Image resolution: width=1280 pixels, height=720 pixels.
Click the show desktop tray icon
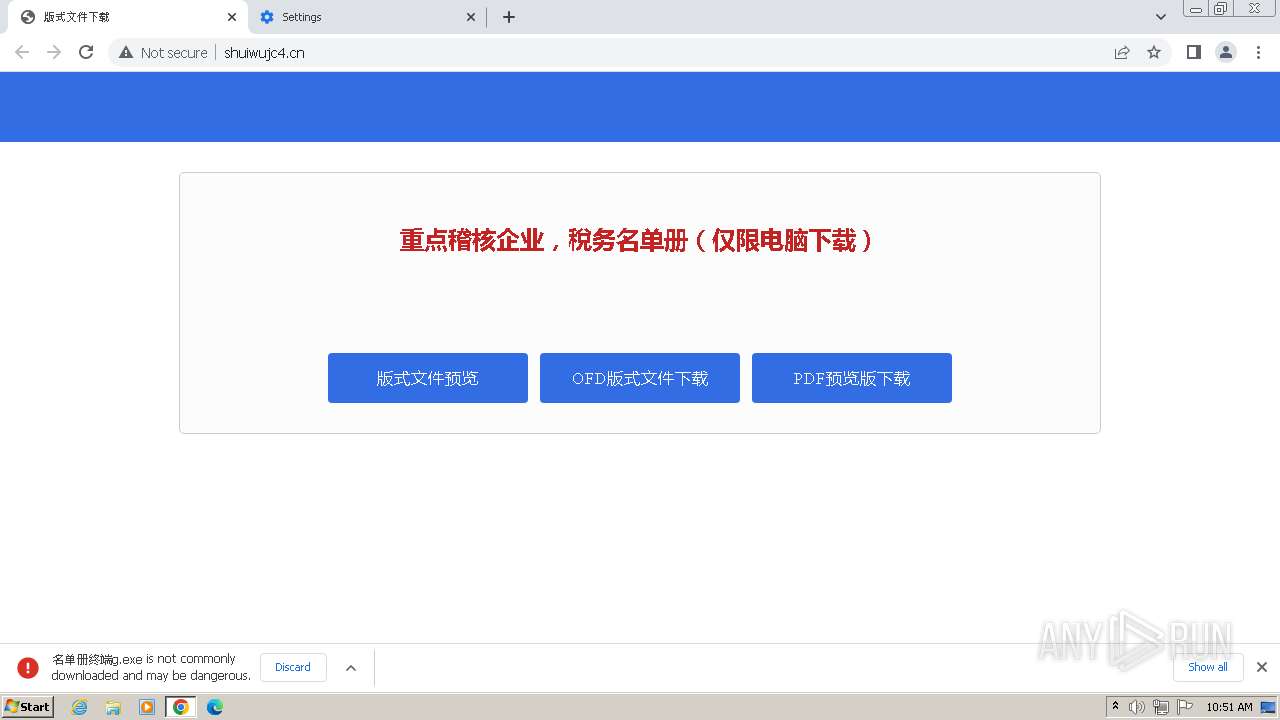coord(1268,707)
